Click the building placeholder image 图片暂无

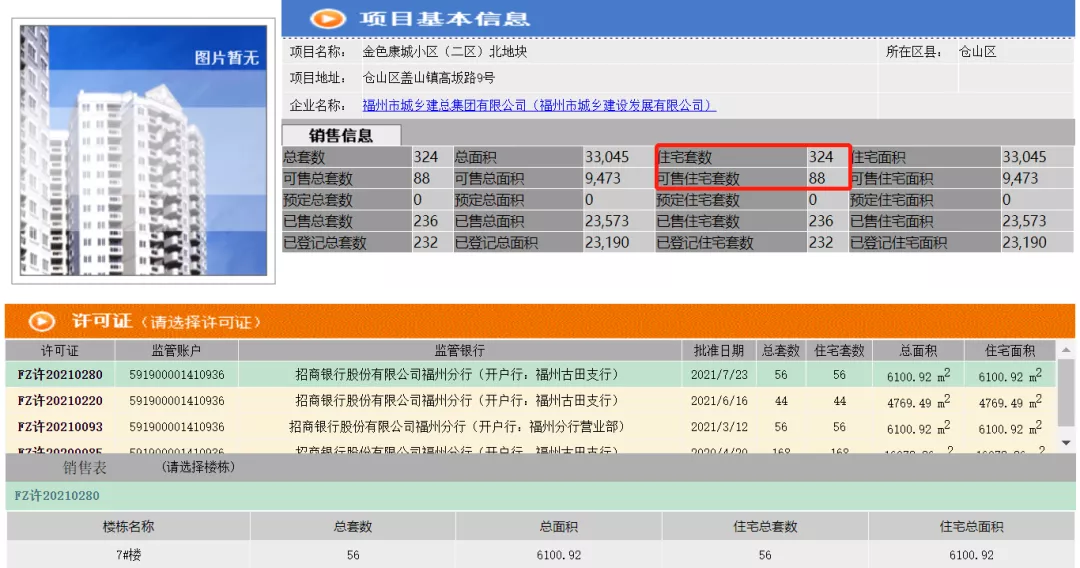[143, 151]
